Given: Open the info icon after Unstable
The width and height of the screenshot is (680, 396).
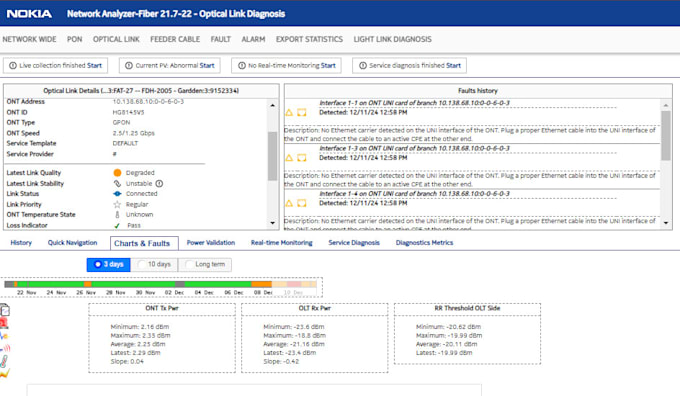Looking at the screenshot, I should pos(159,183).
